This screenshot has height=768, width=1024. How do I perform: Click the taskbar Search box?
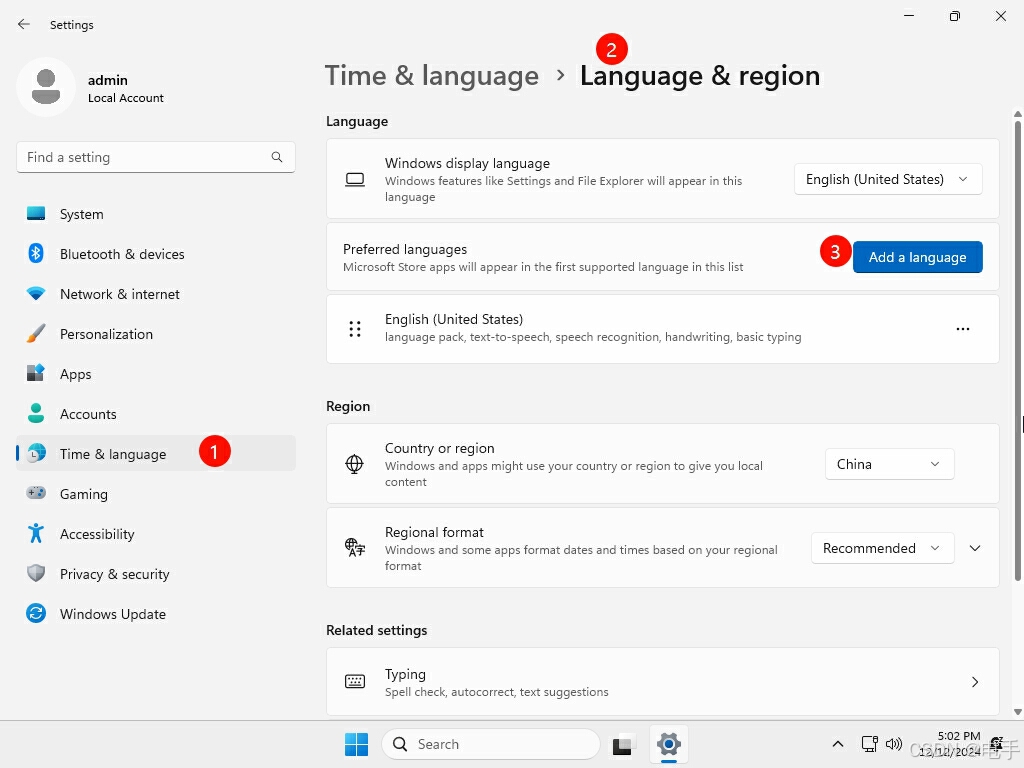[490, 744]
